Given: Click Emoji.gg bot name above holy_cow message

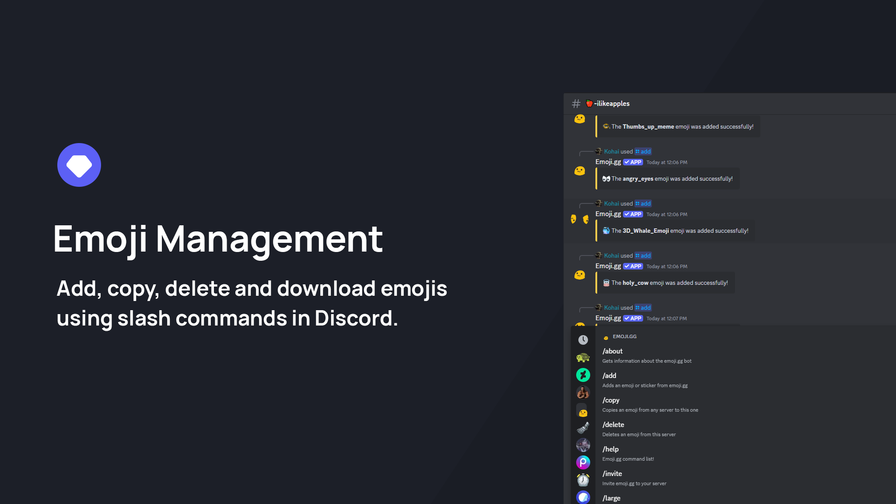Looking at the screenshot, I should coord(608,266).
